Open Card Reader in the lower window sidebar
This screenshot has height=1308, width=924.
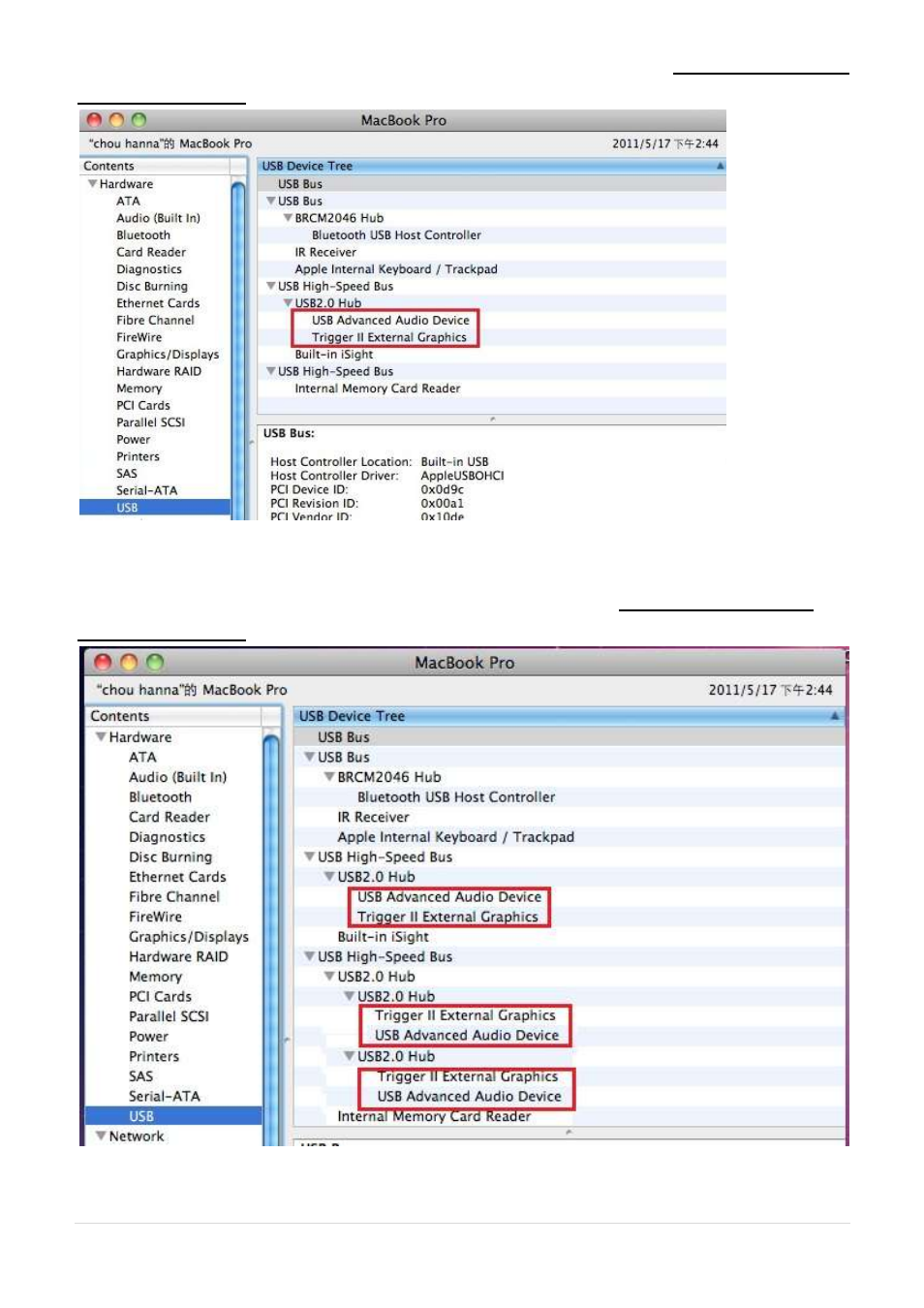pos(169,817)
